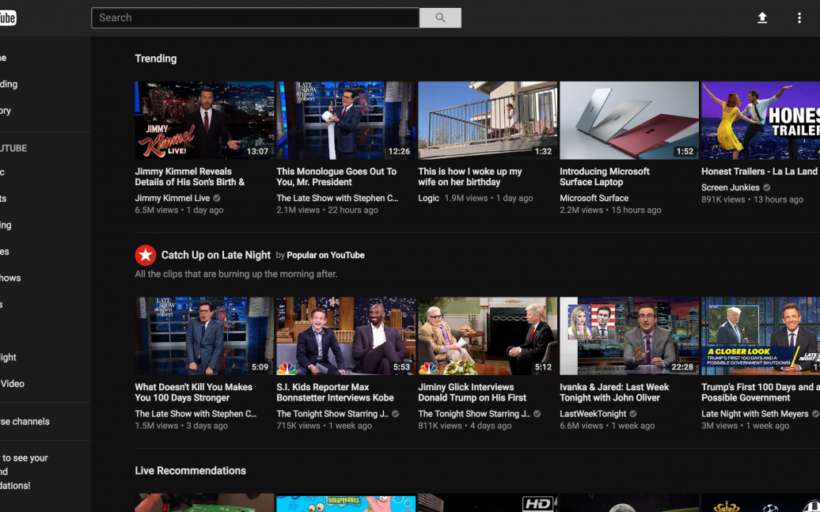Focus the Search text field
Screen dimensions: 820x512
coord(255,18)
